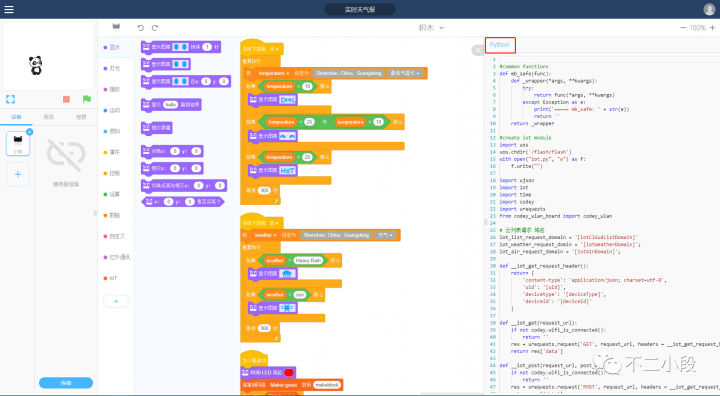Edit the 10 in temperature less-than block
Screen dimensions: 720x396
[x=307, y=86]
